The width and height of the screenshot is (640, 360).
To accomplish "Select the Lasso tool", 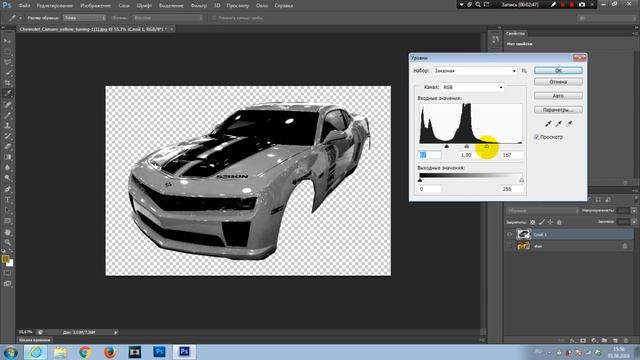I will 7,62.
